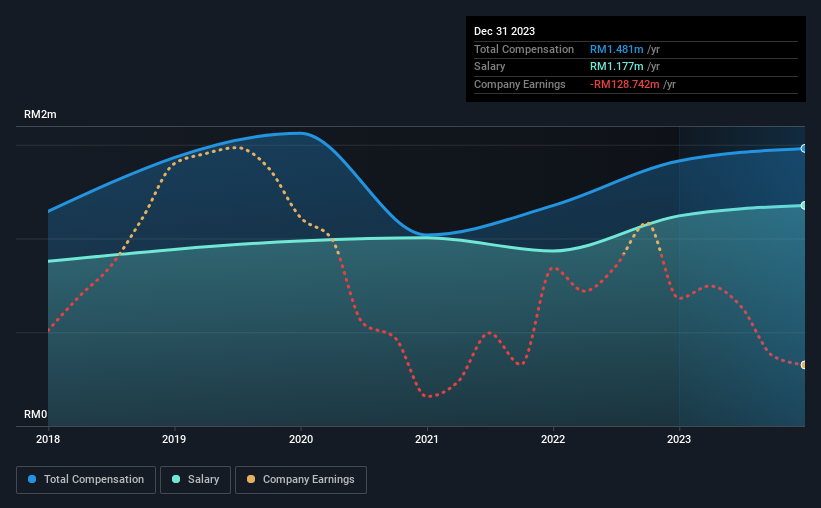The width and height of the screenshot is (821, 508).
Task: Select the Company Earnings endpoint marker on chart
Action: [804, 365]
